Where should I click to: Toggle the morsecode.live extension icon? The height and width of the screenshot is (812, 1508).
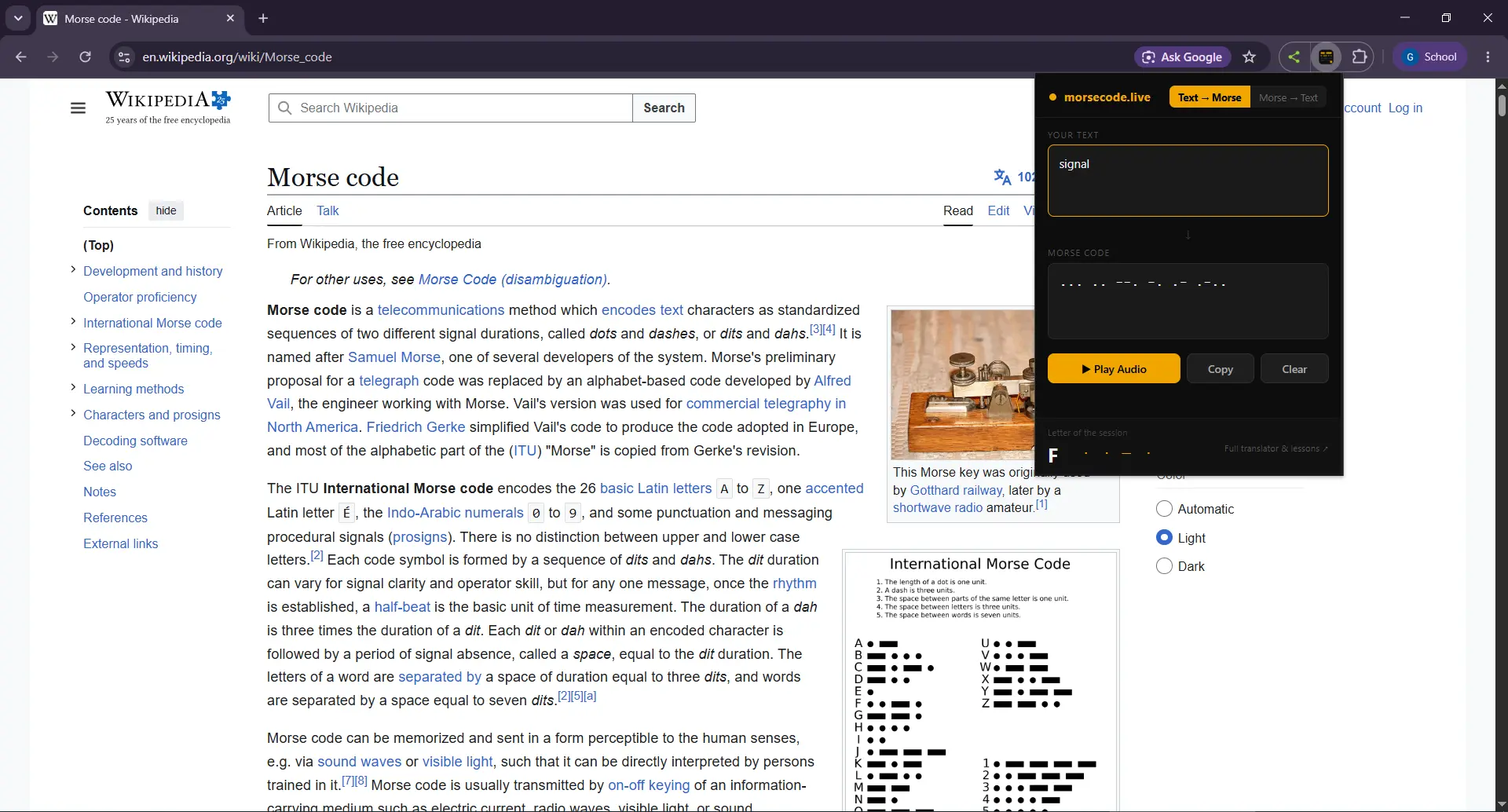(x=1327, y=57)
